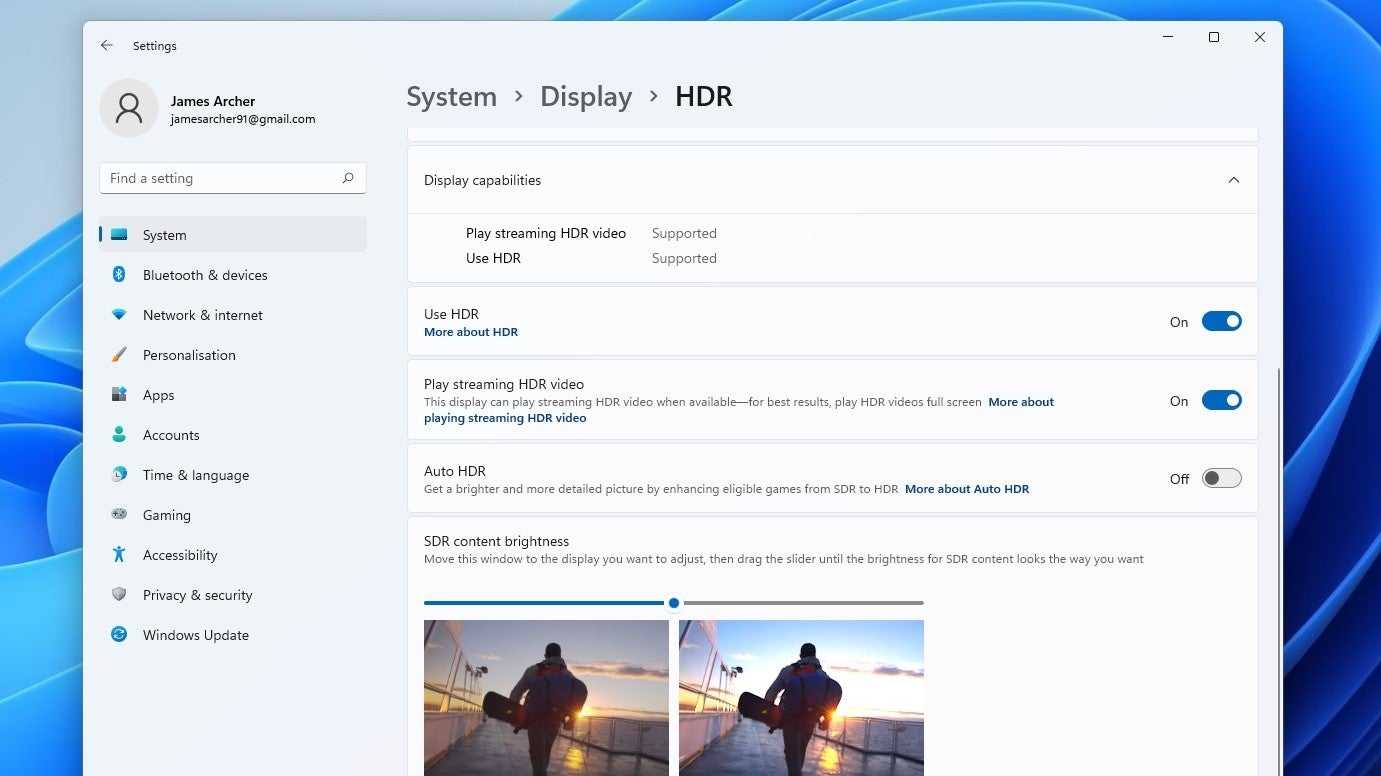Navigate to Display breadcrumb
The height and width of the screenshot is (776, 1381).
coord(586,97)
